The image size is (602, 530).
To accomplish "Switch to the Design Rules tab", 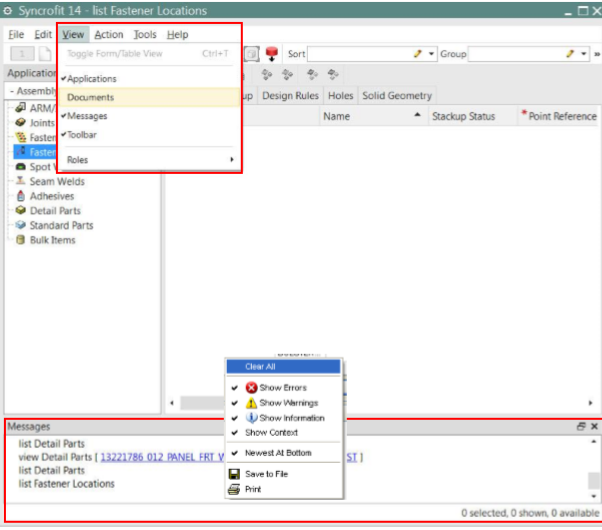I will [x=290, y=96].
